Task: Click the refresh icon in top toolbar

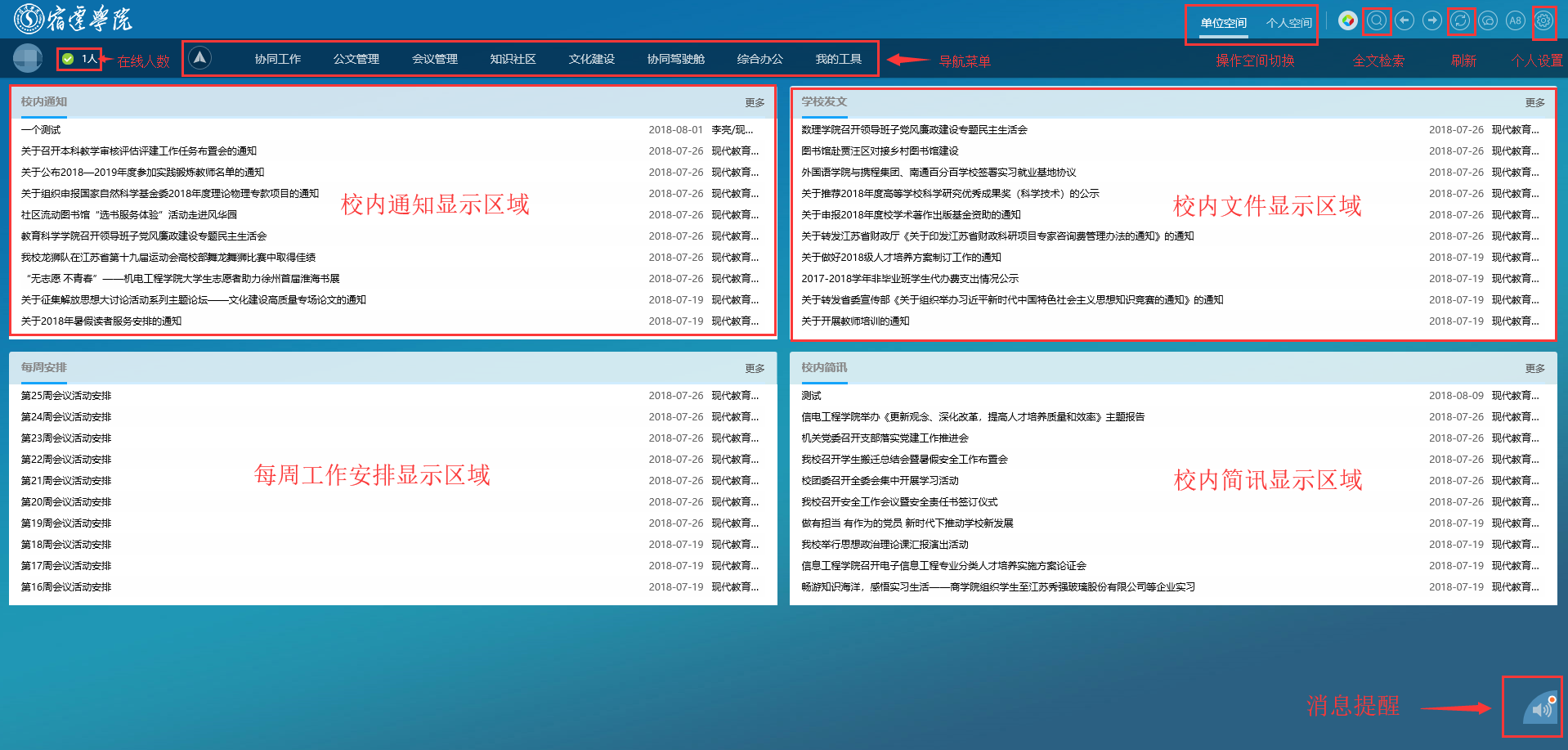Action: pyautogui.click(x=1460, y=20)
